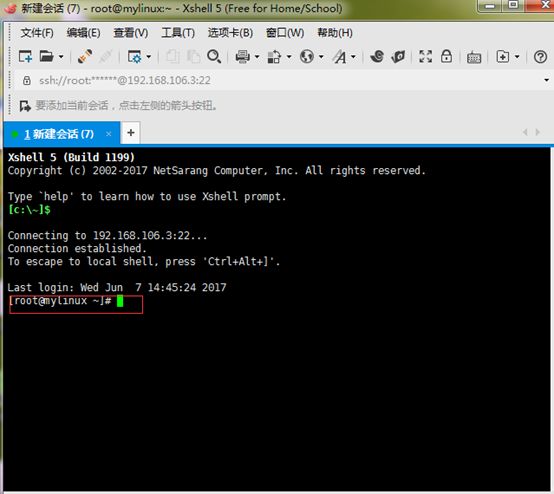Image resolution: width=554 pixels, height=494 pixels.
Task: Open the 帮助(H) menu
Action: [x=335, y=33]
